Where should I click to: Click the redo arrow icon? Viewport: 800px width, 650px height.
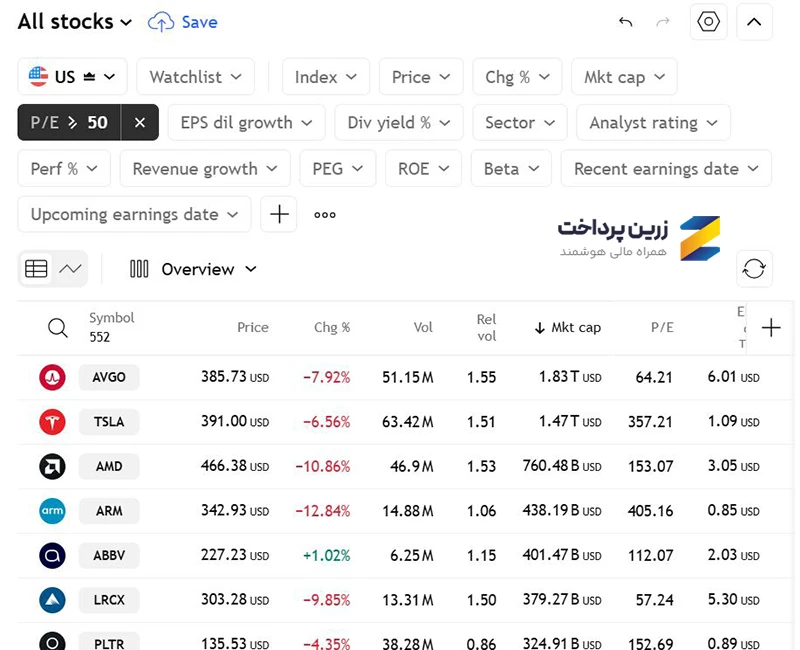point(663,22)
